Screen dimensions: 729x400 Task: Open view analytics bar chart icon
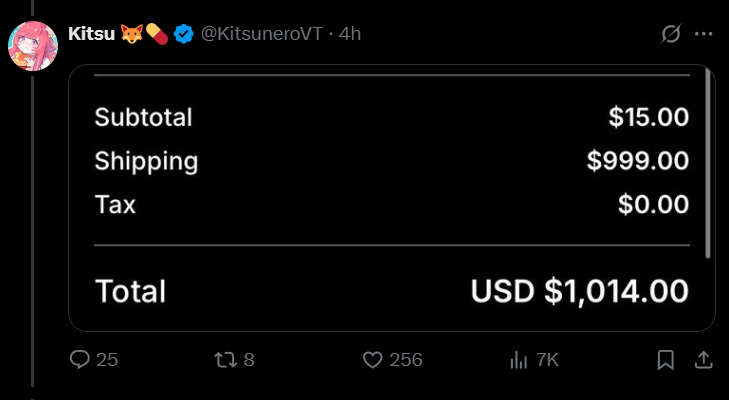click(x=519, y=360)
